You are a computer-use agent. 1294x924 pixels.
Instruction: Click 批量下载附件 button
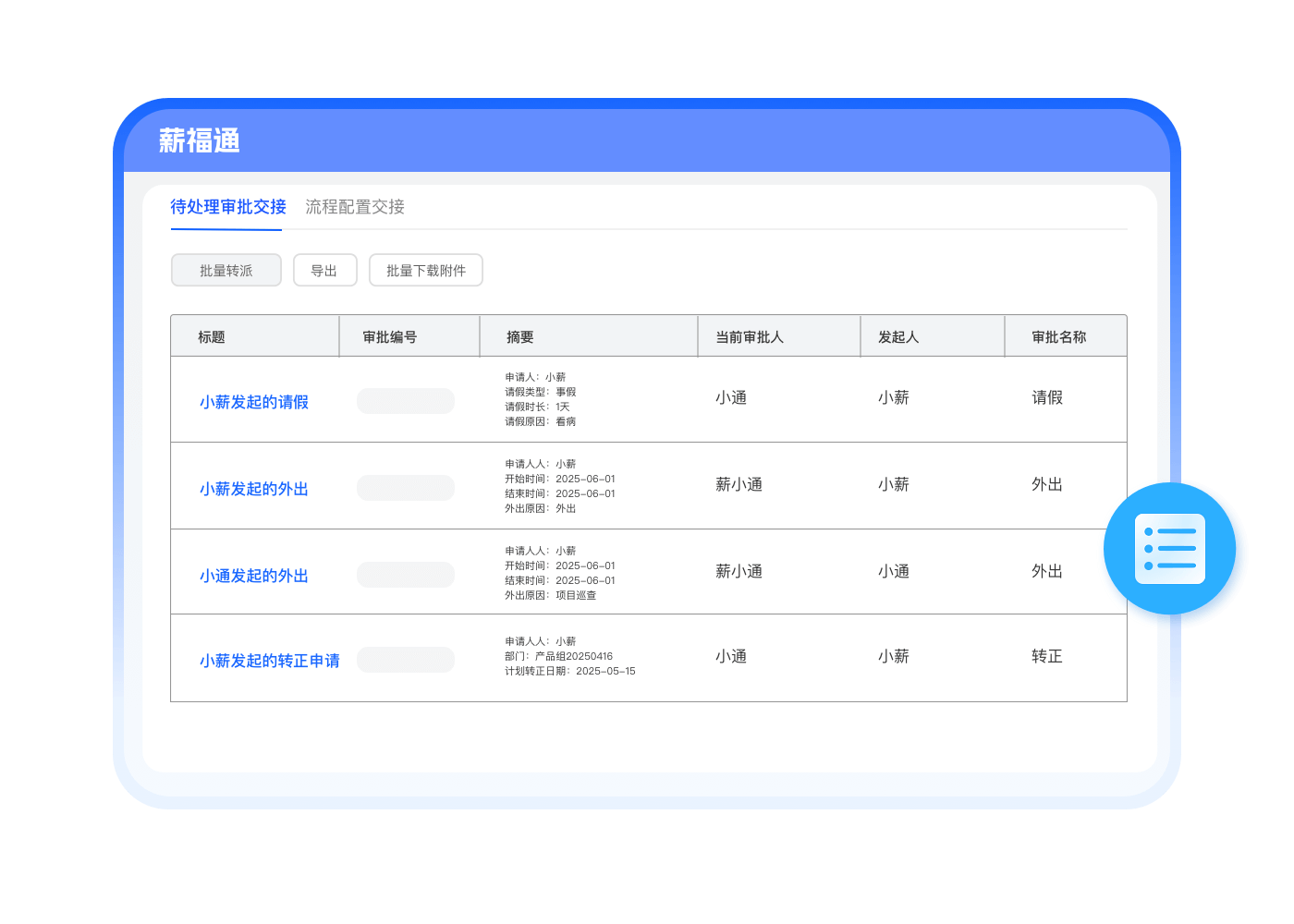425,271
